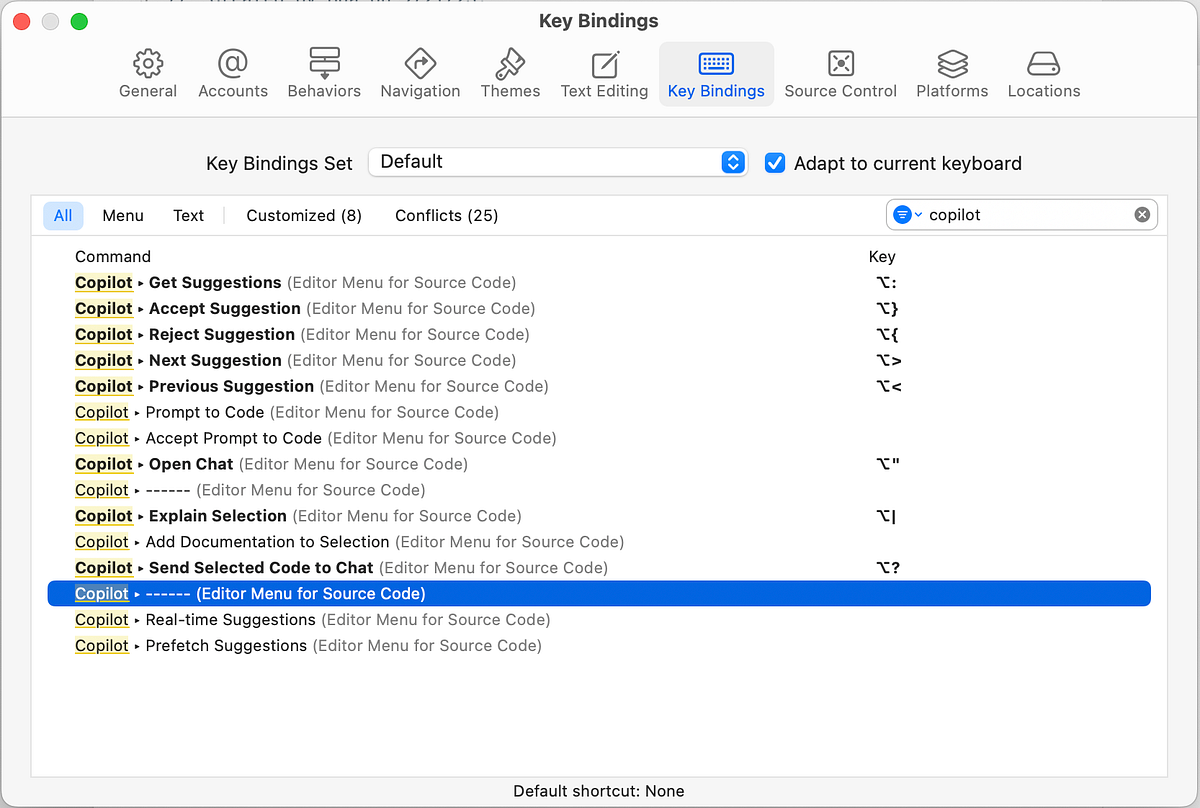The height and width of the screenshot is (808, 1200).
Task: Open the Behaviors preferences pane
Action: pyautogui.click(x=324, y=73)
